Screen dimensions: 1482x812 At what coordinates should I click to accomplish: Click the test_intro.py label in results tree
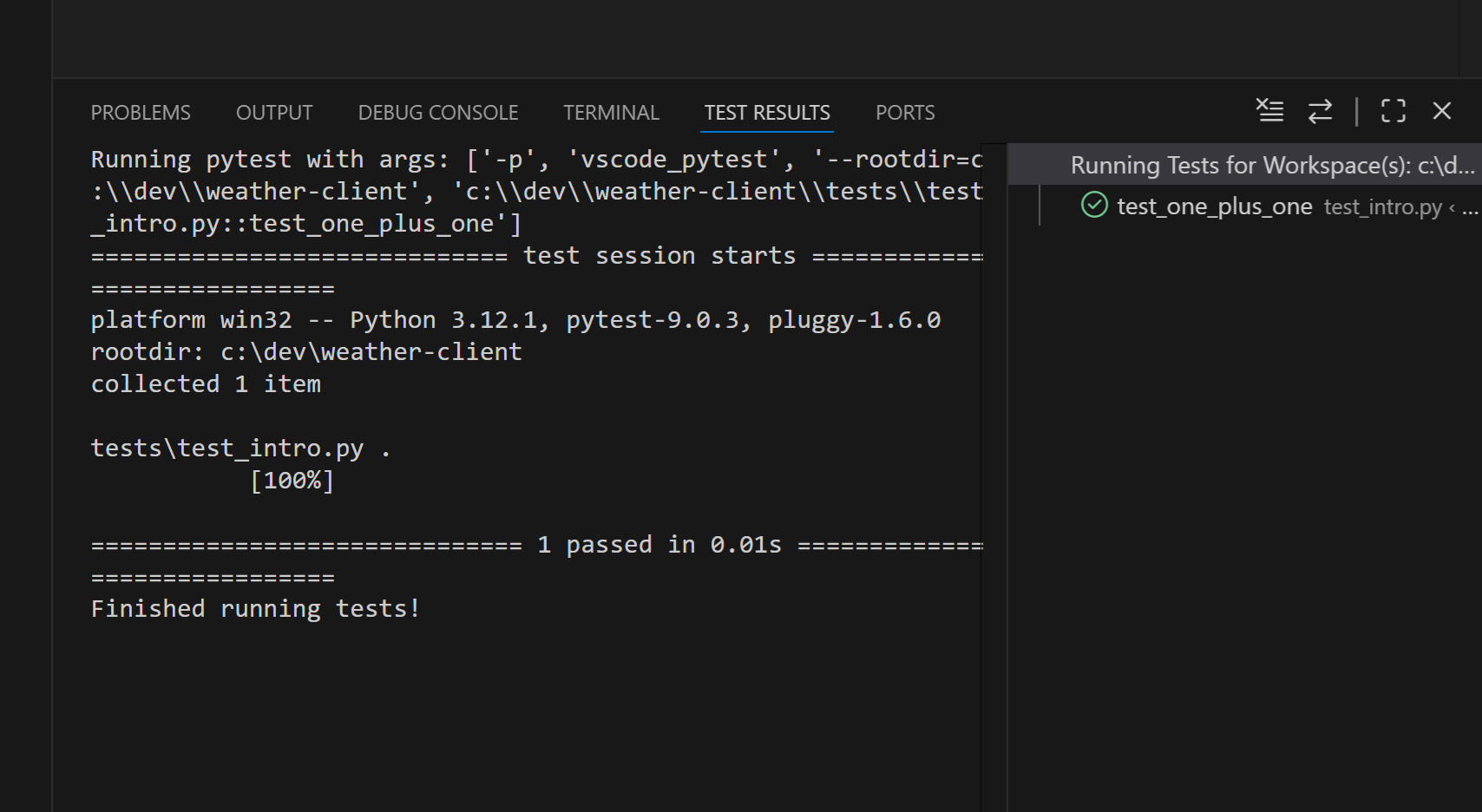1382,207
